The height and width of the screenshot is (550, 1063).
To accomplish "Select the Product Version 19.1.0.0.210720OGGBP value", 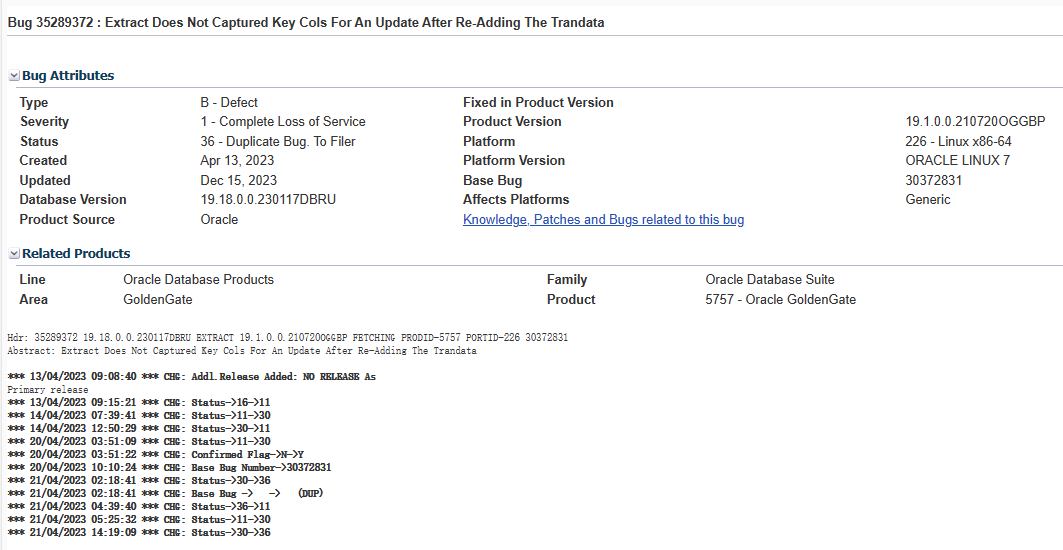I will tap(975, 122).
